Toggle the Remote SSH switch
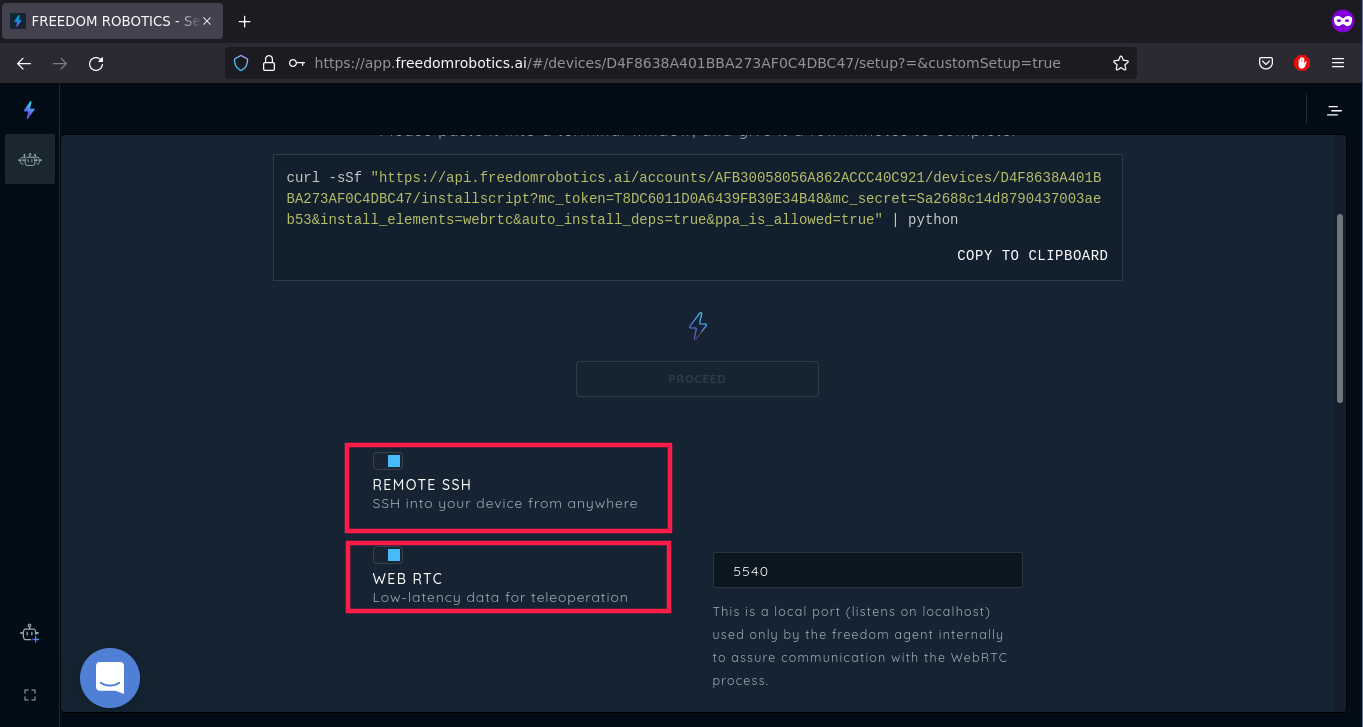This screenshot has height=727, width=1363. click(x=387, y=461)
